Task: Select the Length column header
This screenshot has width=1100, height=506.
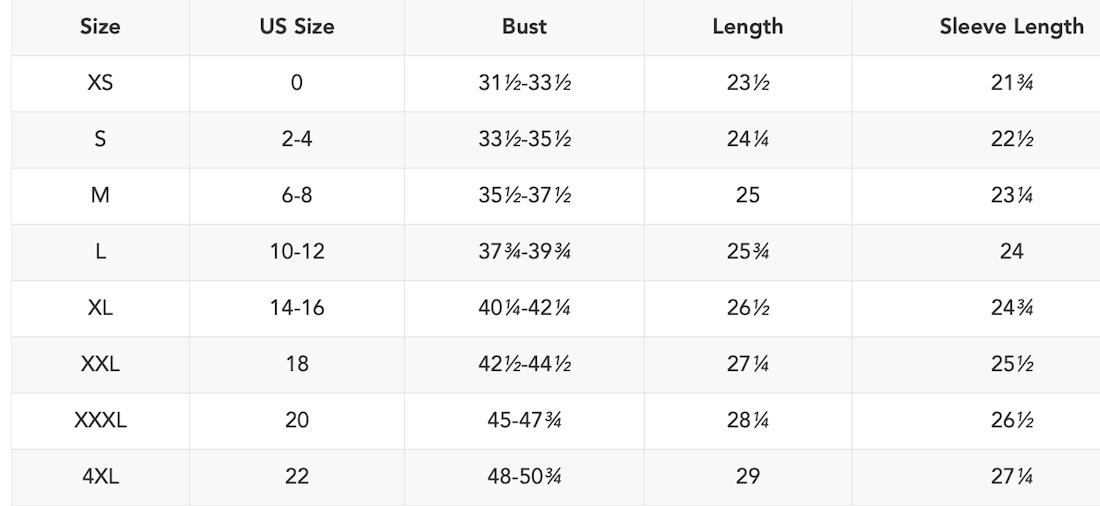Action: pos(748,27)
